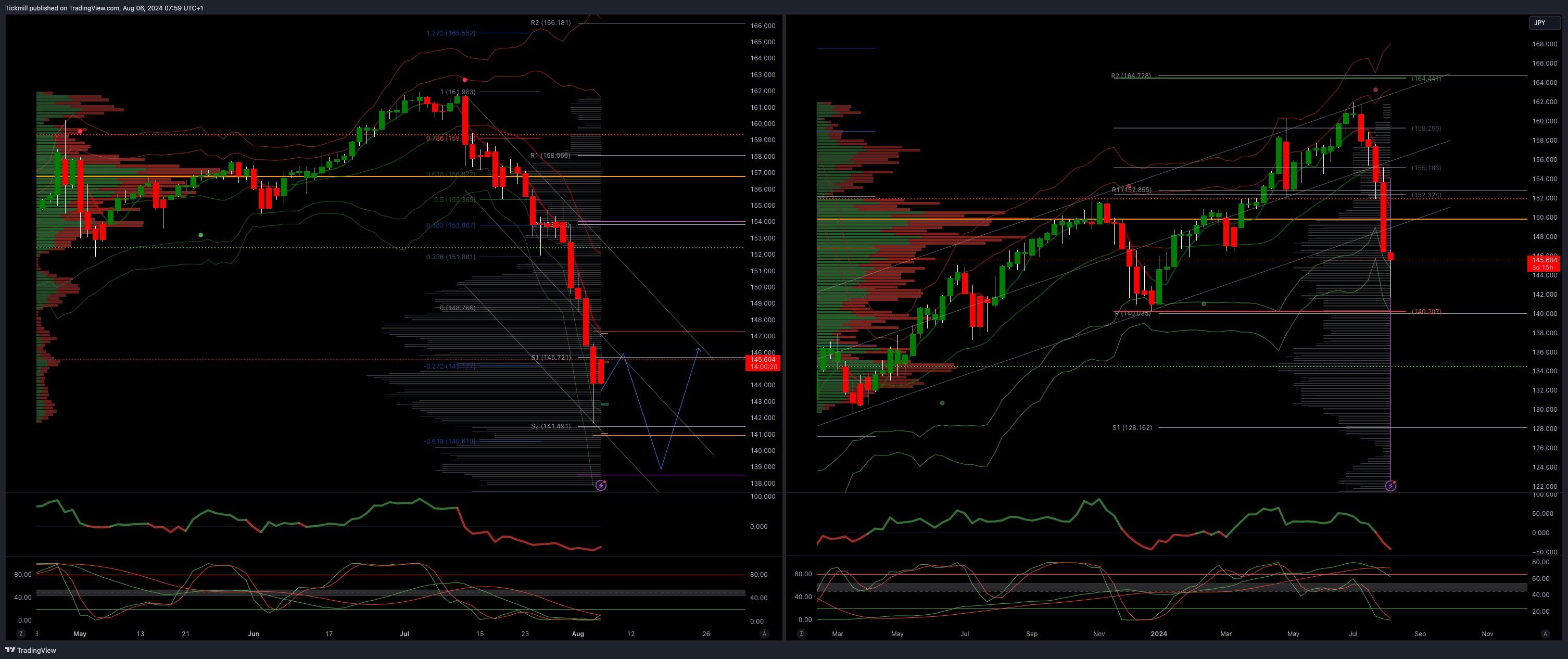Click the Jun date on left time axis

click(x=253, y=633)
